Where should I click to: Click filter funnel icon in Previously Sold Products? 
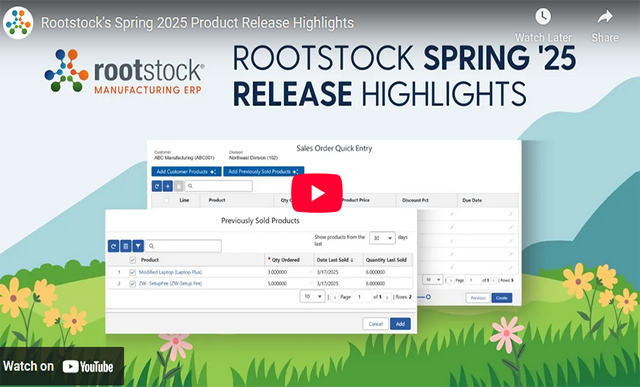(138, 246)
